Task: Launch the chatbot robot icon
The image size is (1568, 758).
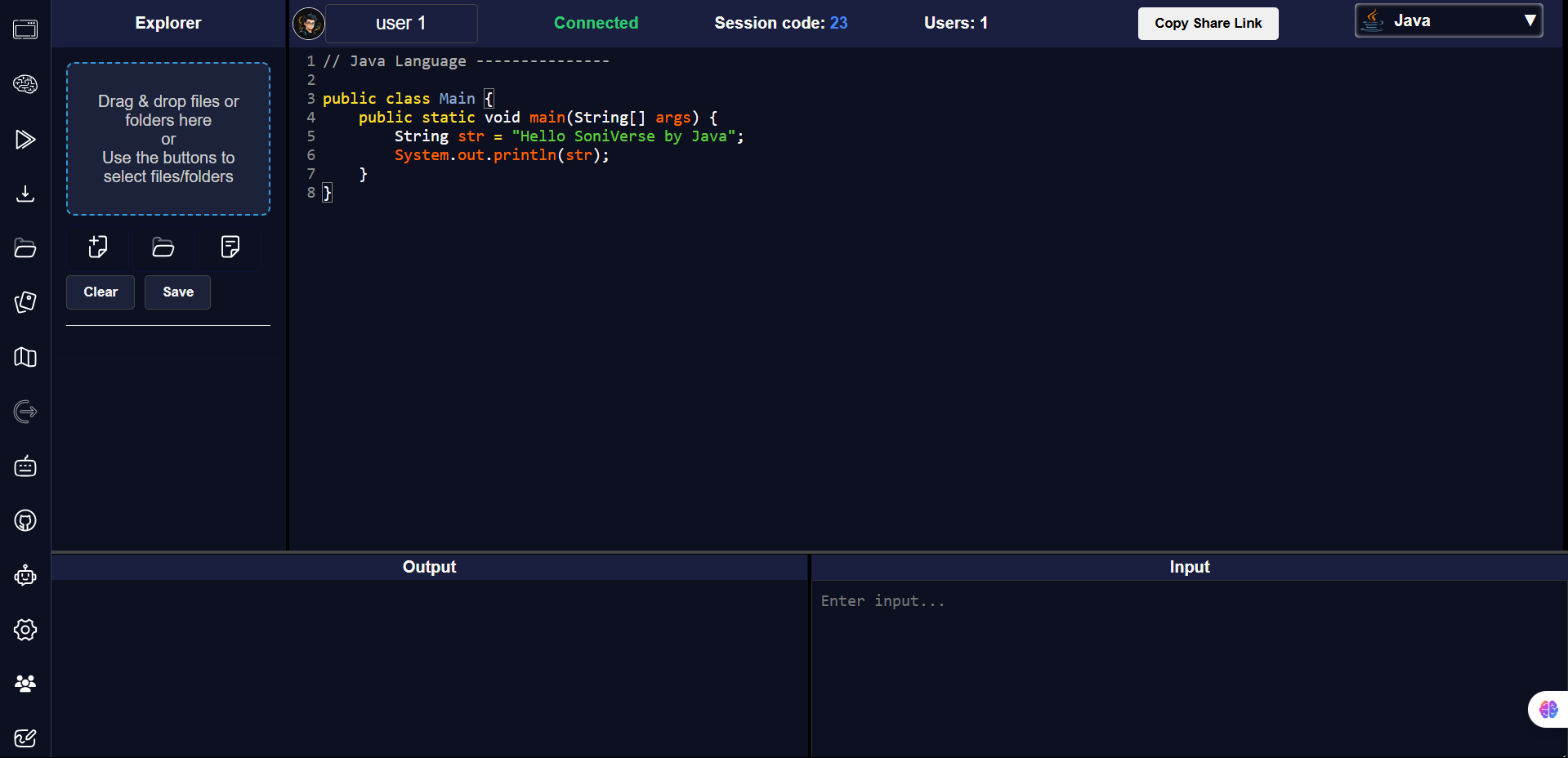Action: pyautogui.click(x=25, y=576)
